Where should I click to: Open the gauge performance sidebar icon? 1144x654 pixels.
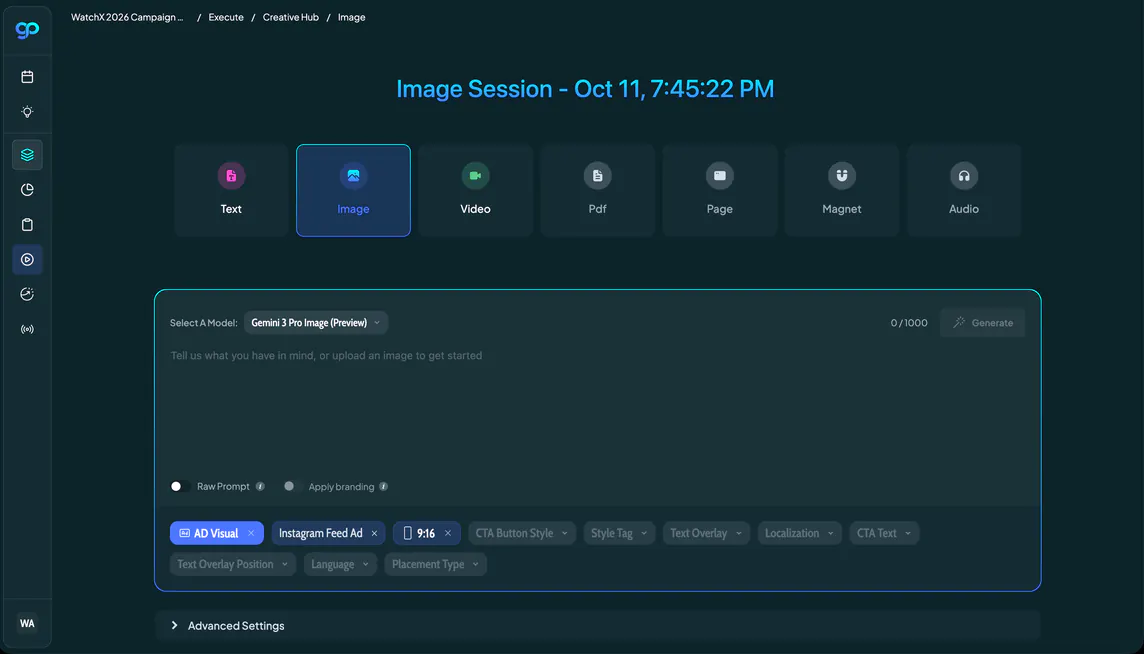pos(27,294)
